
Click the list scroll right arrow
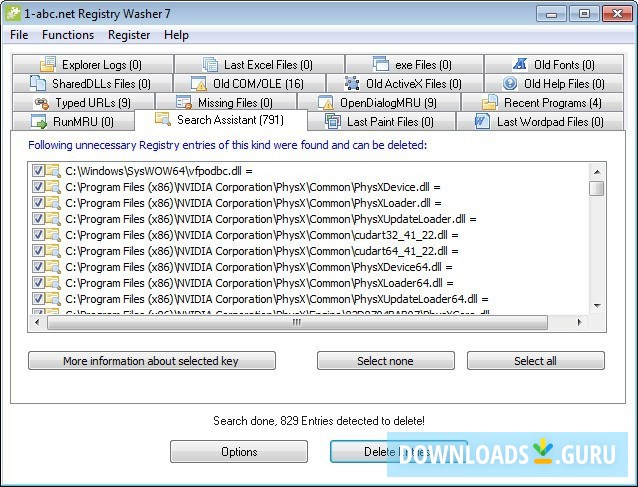(579, 323)
